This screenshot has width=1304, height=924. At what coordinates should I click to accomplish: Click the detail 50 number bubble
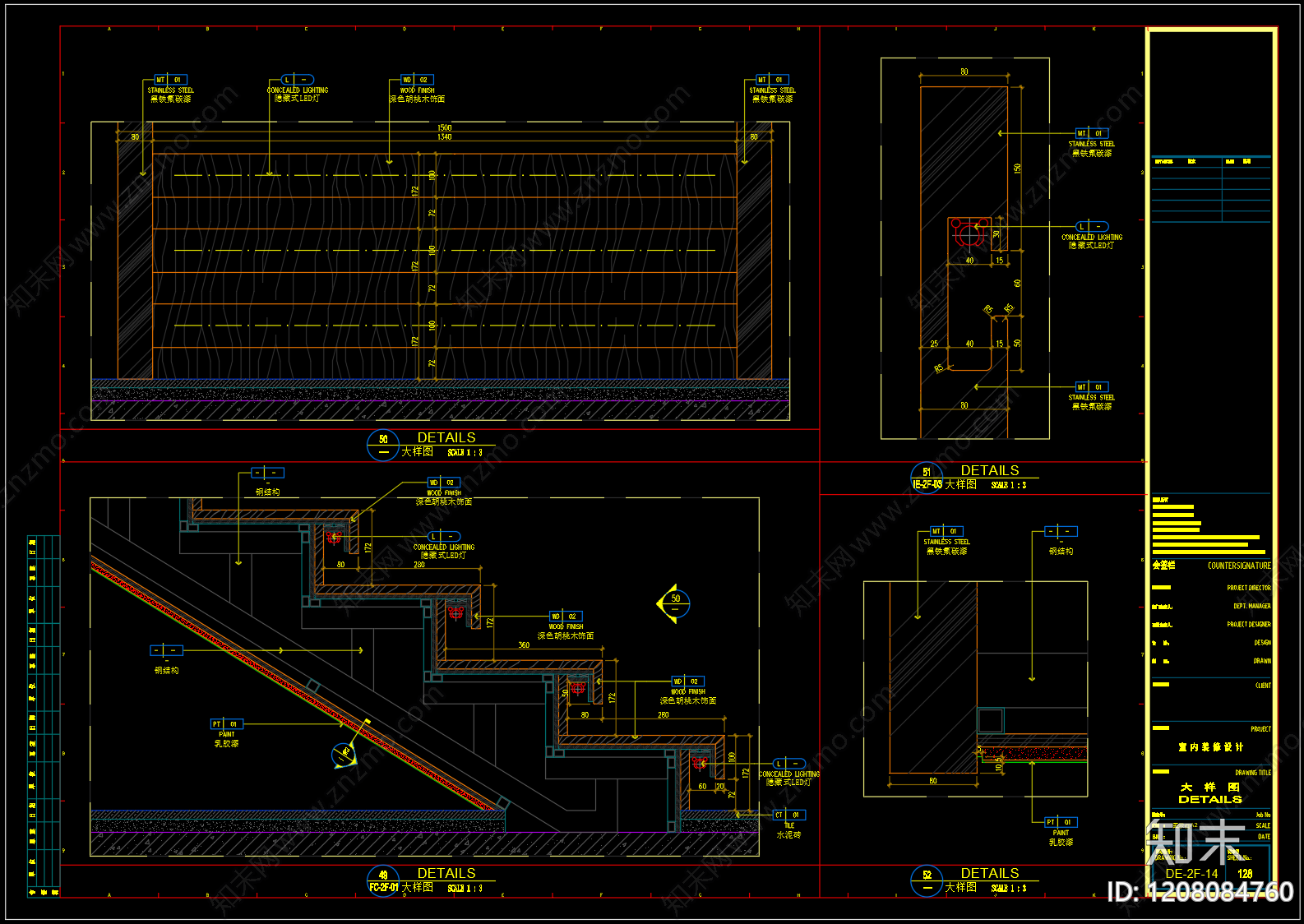point(383,445)
